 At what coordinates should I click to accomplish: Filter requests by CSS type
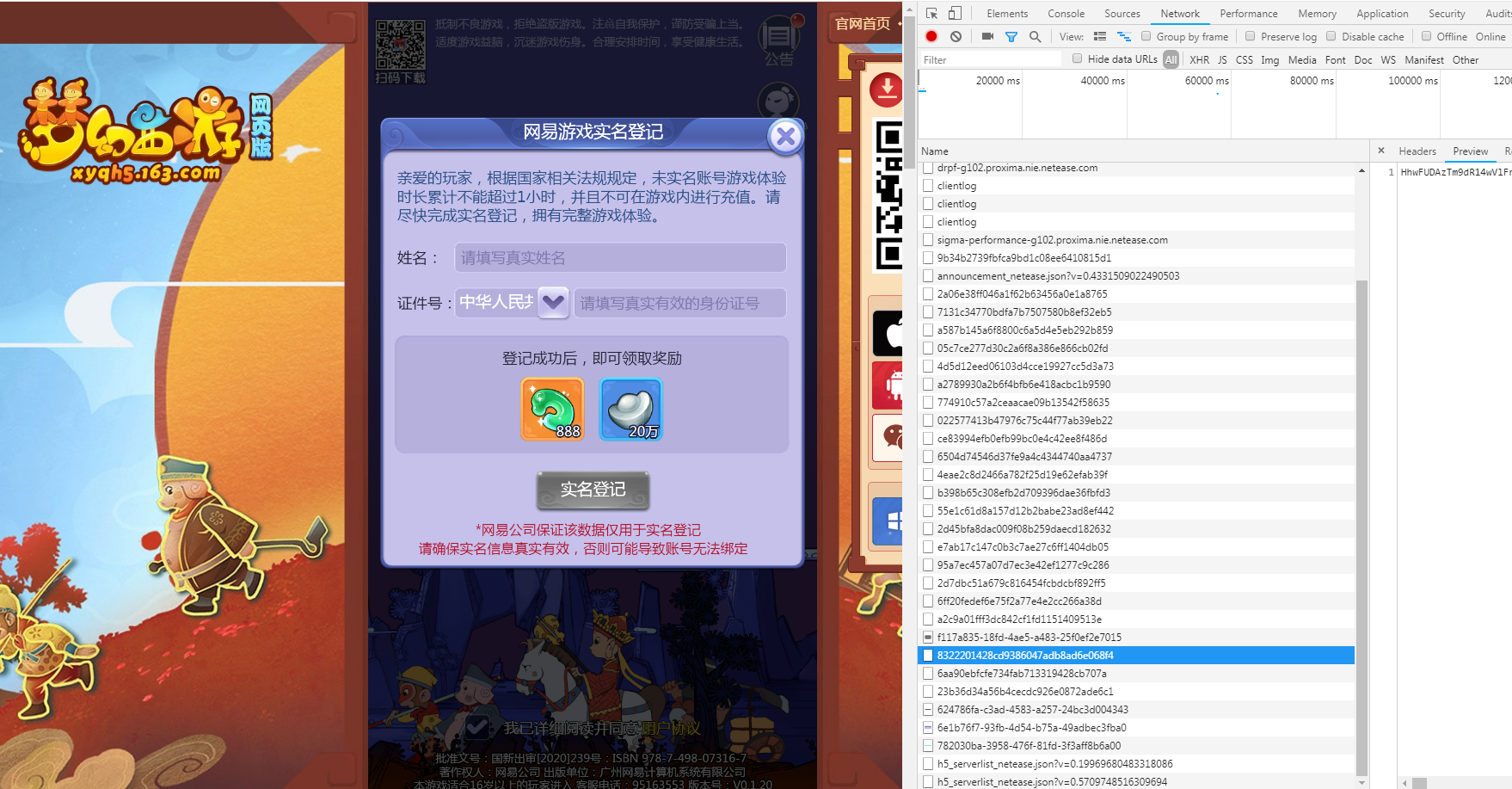(1245, 60)
